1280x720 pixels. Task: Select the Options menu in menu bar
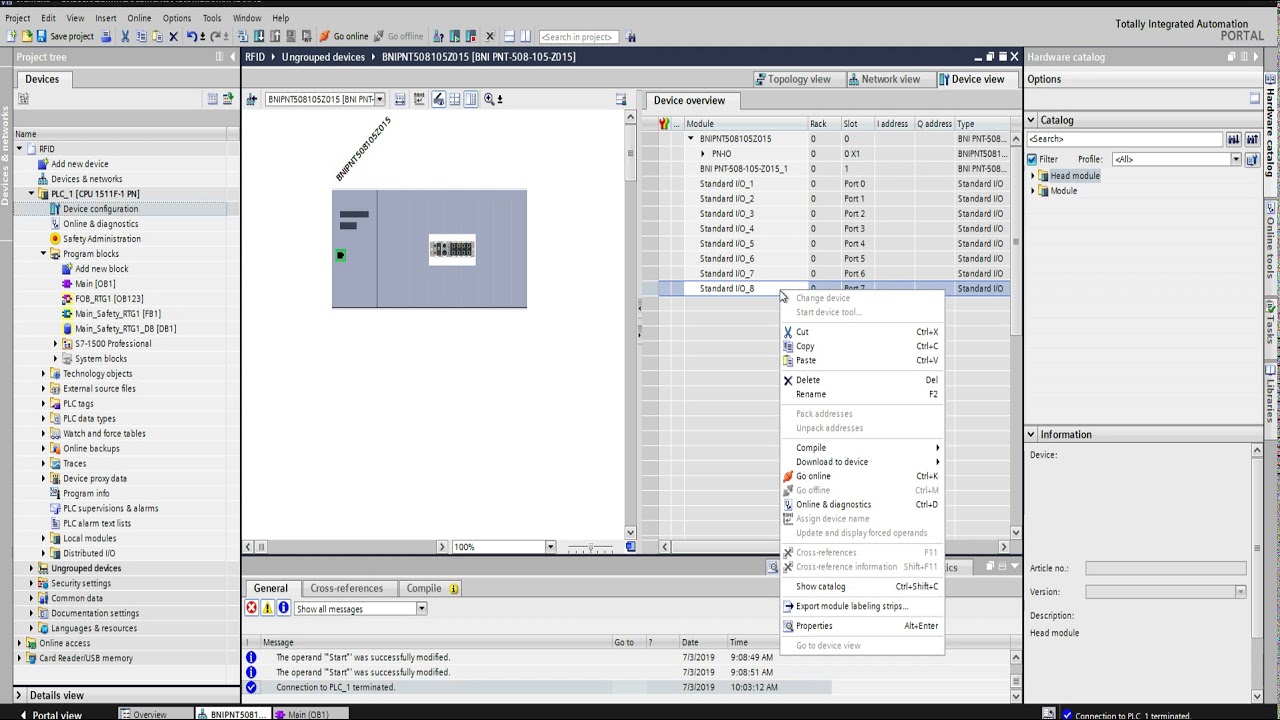(x=176, y=18)
